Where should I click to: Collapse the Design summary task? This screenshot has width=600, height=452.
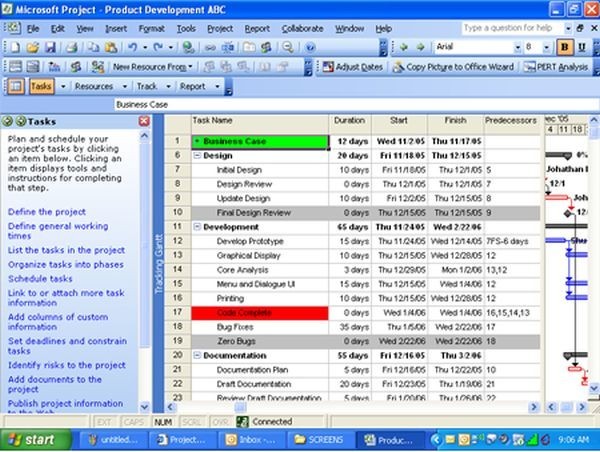click(x=197, y=155)
